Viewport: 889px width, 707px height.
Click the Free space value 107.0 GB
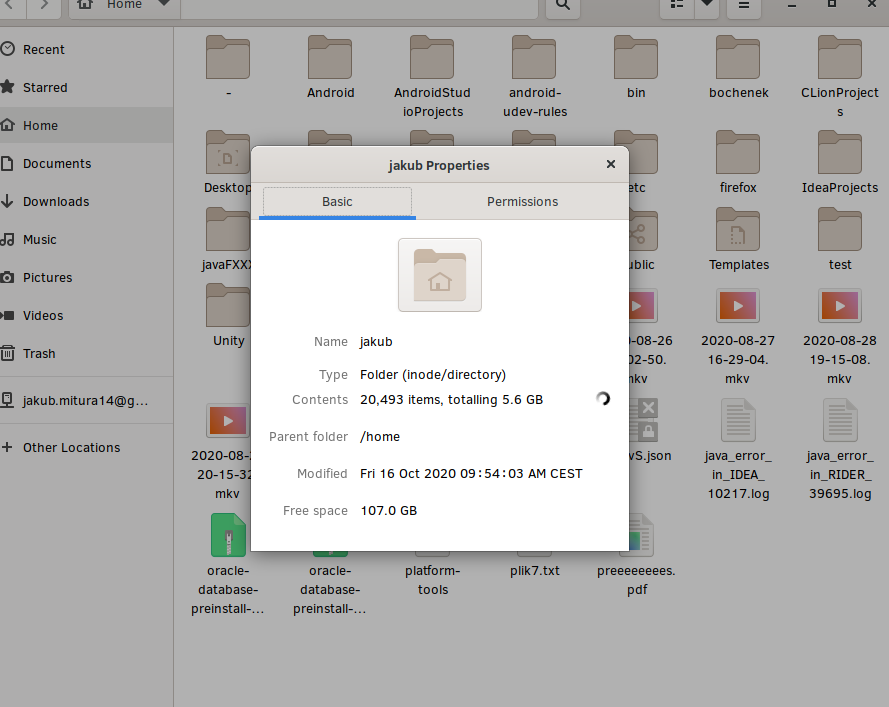(388, 511)
